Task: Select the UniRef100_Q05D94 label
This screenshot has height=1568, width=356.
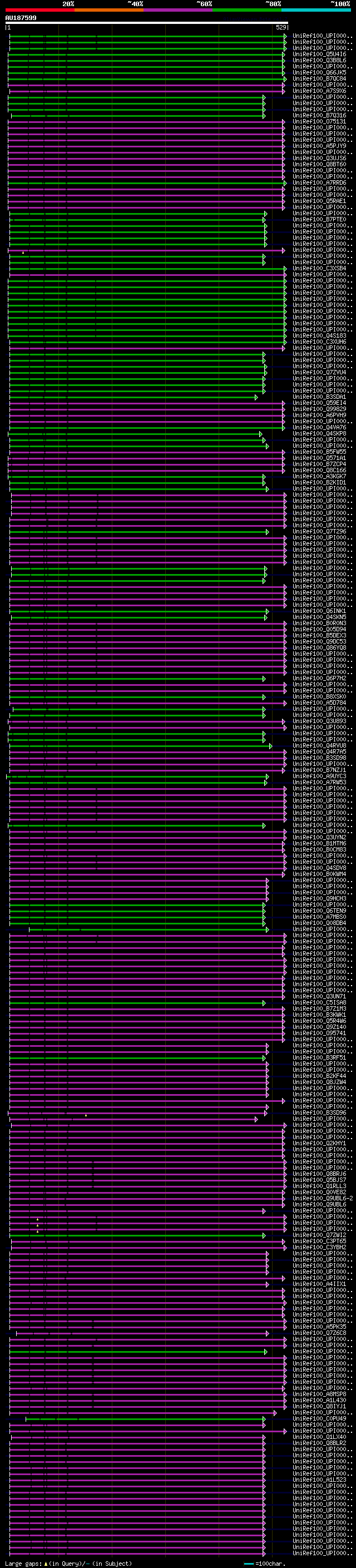Action: coord(319,630)
